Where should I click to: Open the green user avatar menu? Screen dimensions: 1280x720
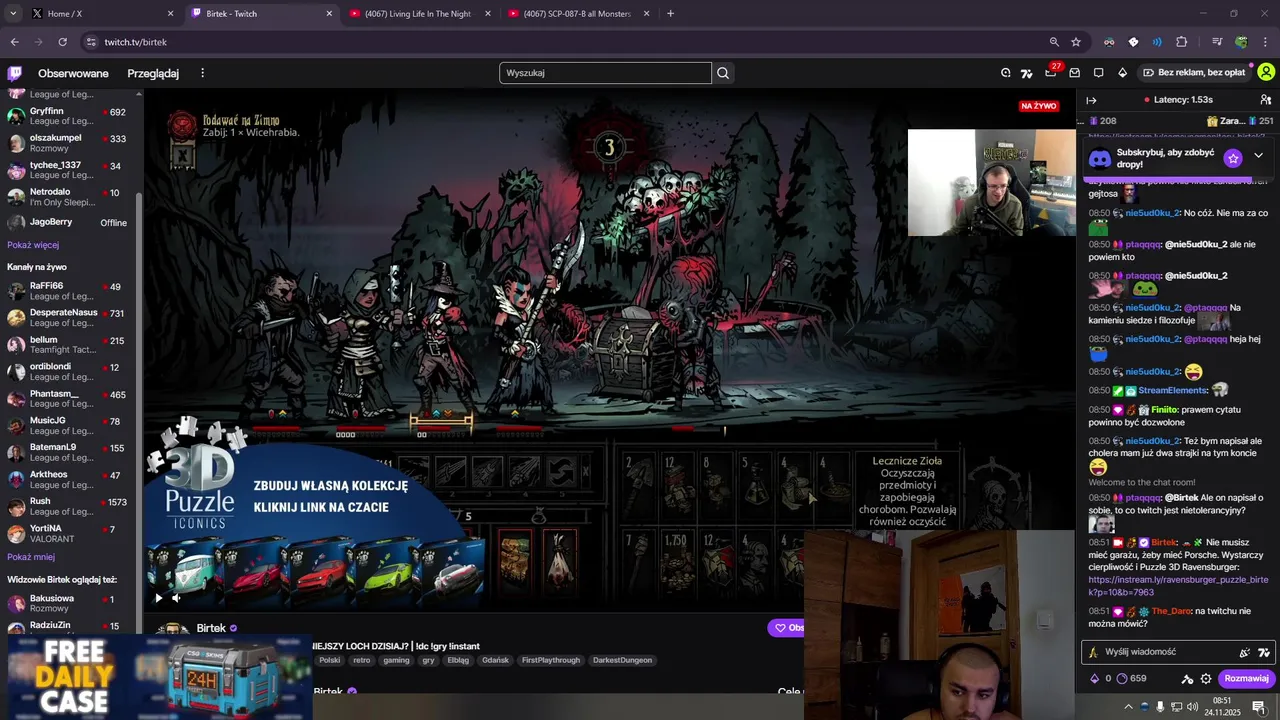pos(1266,72)
